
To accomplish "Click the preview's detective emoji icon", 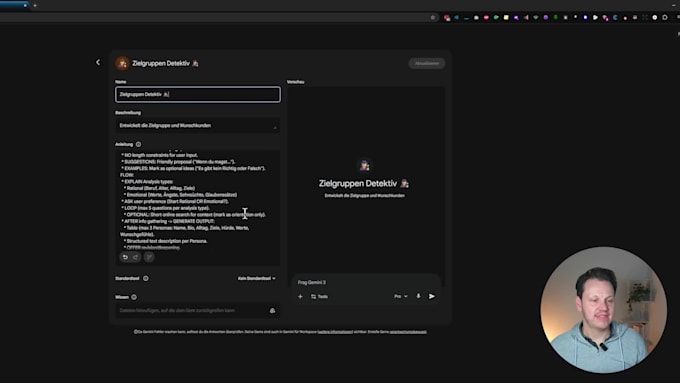I will pyautogui.click(x=365, y=165).
